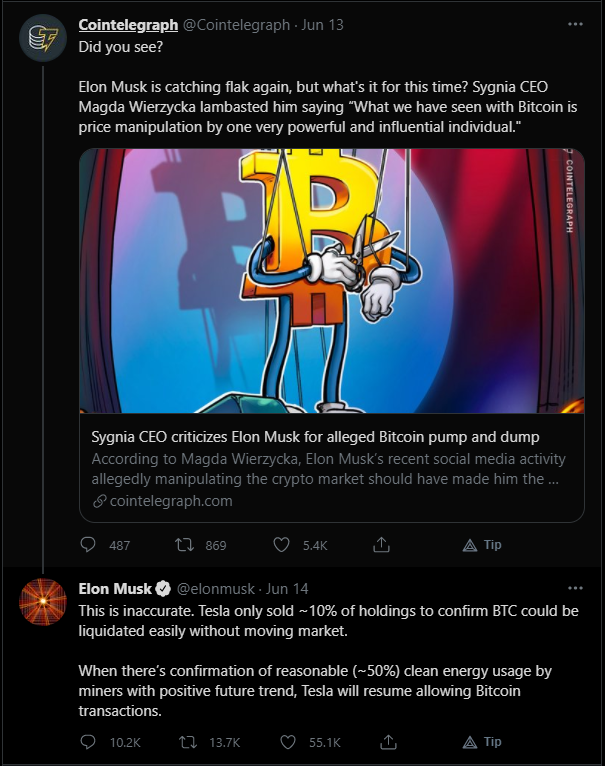The width and height of the screenshot is (605, 766).
Task: Click the @elonmusk handle
Action: pyautogui.click(x=216, y=589)
